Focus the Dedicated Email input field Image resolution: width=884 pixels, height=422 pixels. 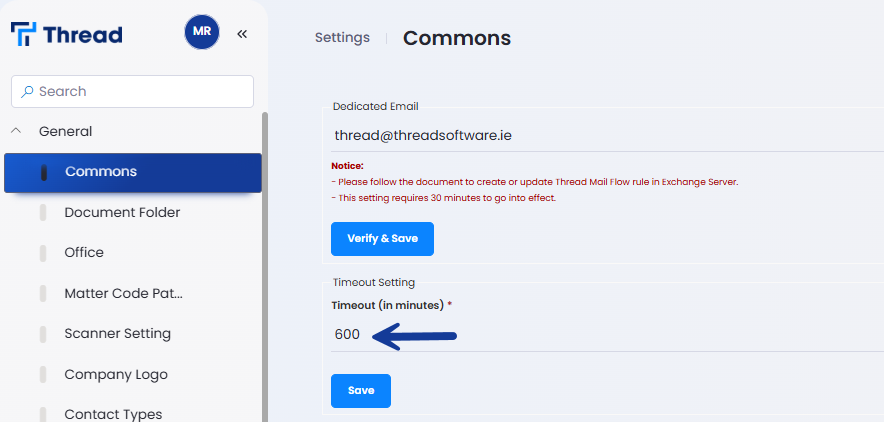607,136
